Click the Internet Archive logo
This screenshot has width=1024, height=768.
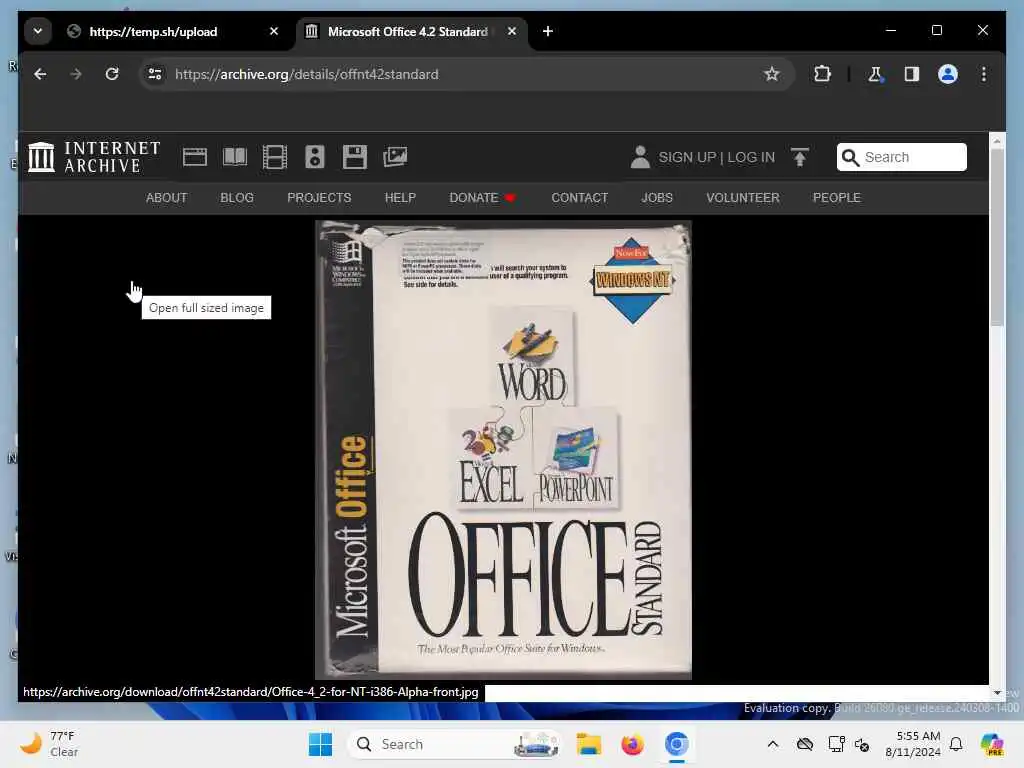[94, 157]
